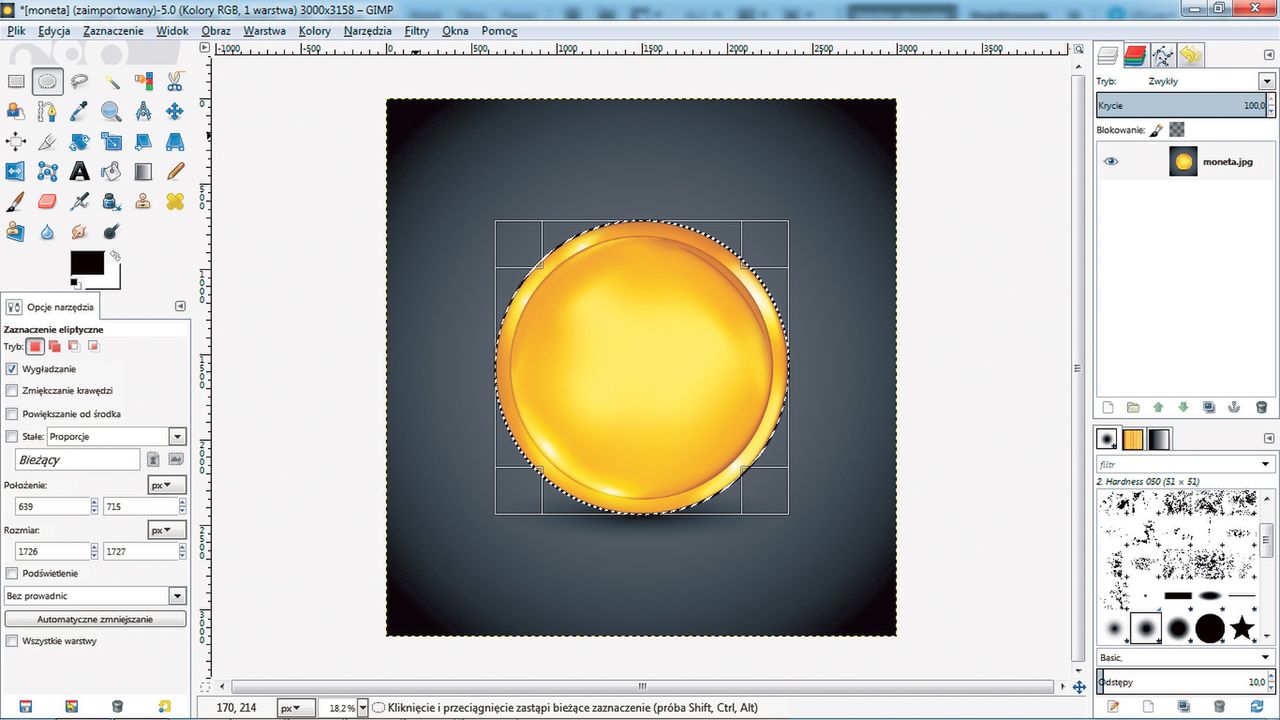Hide the moneta.jpg layer with eye icon
Screen dimensions: 1280x720
tap(1111, 161)
